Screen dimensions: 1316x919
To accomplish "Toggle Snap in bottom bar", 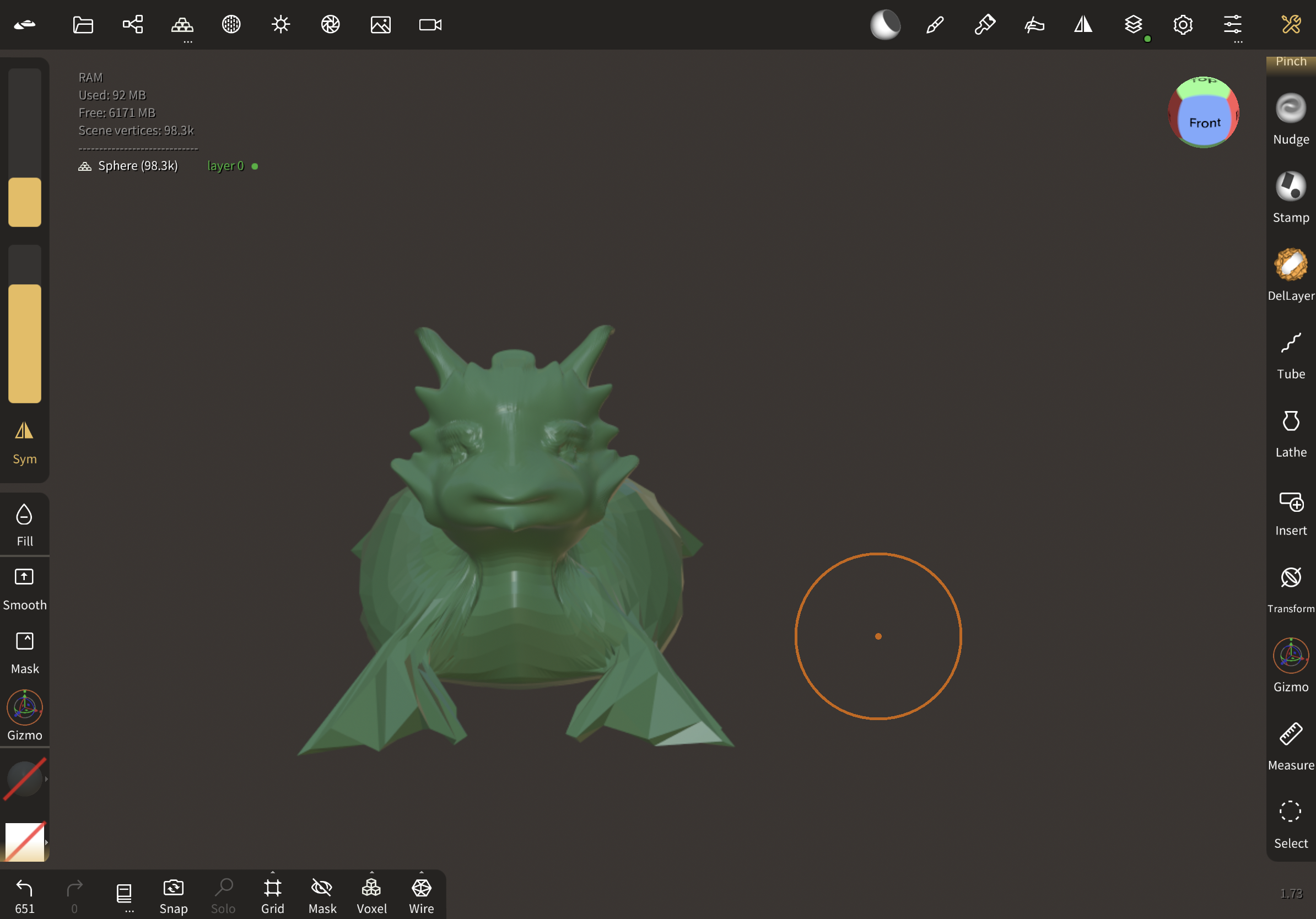I will coord(174,896).
